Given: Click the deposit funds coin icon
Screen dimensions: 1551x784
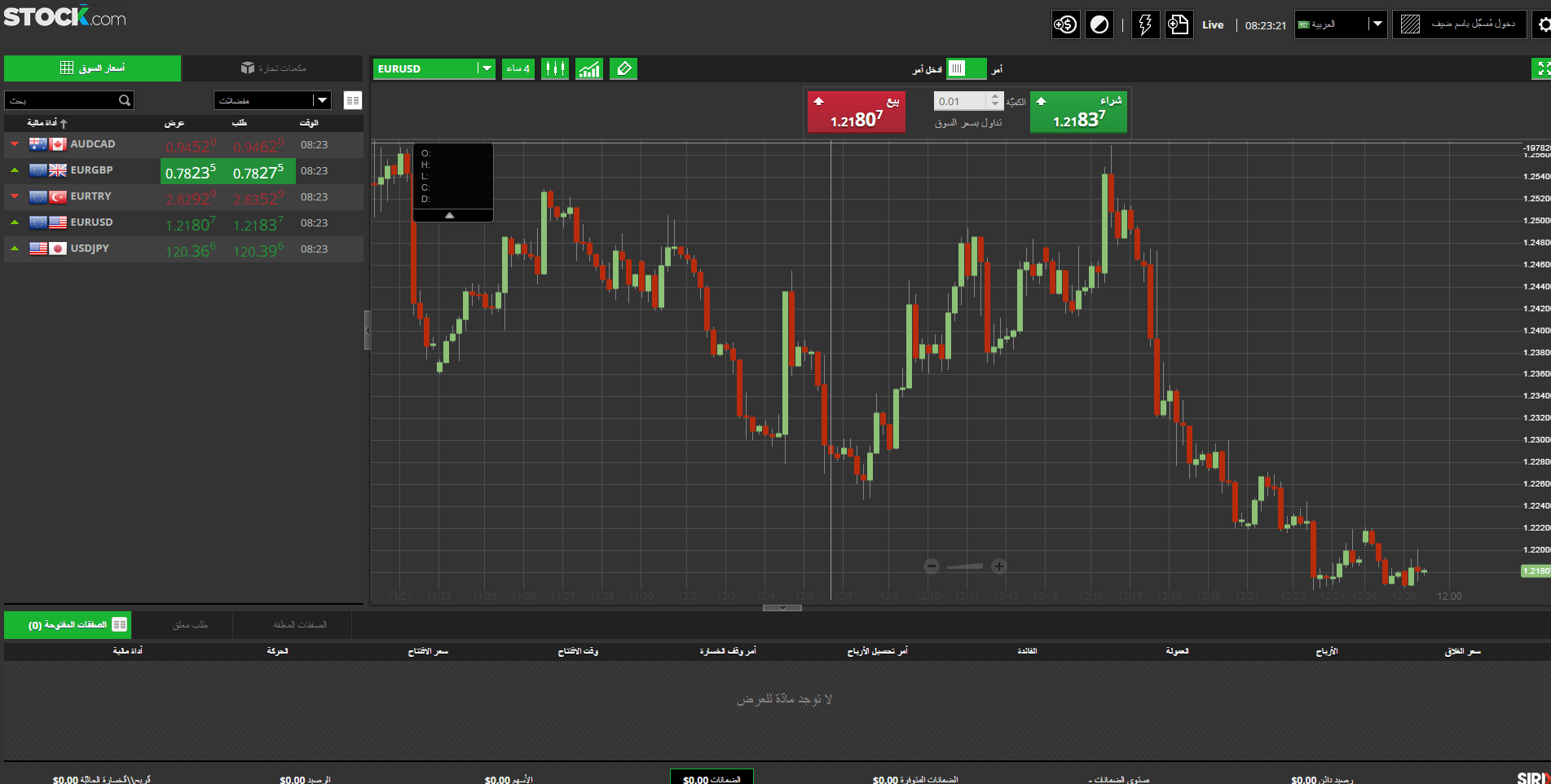Looking at the screenshot, I should click(x=1064, y=24).
